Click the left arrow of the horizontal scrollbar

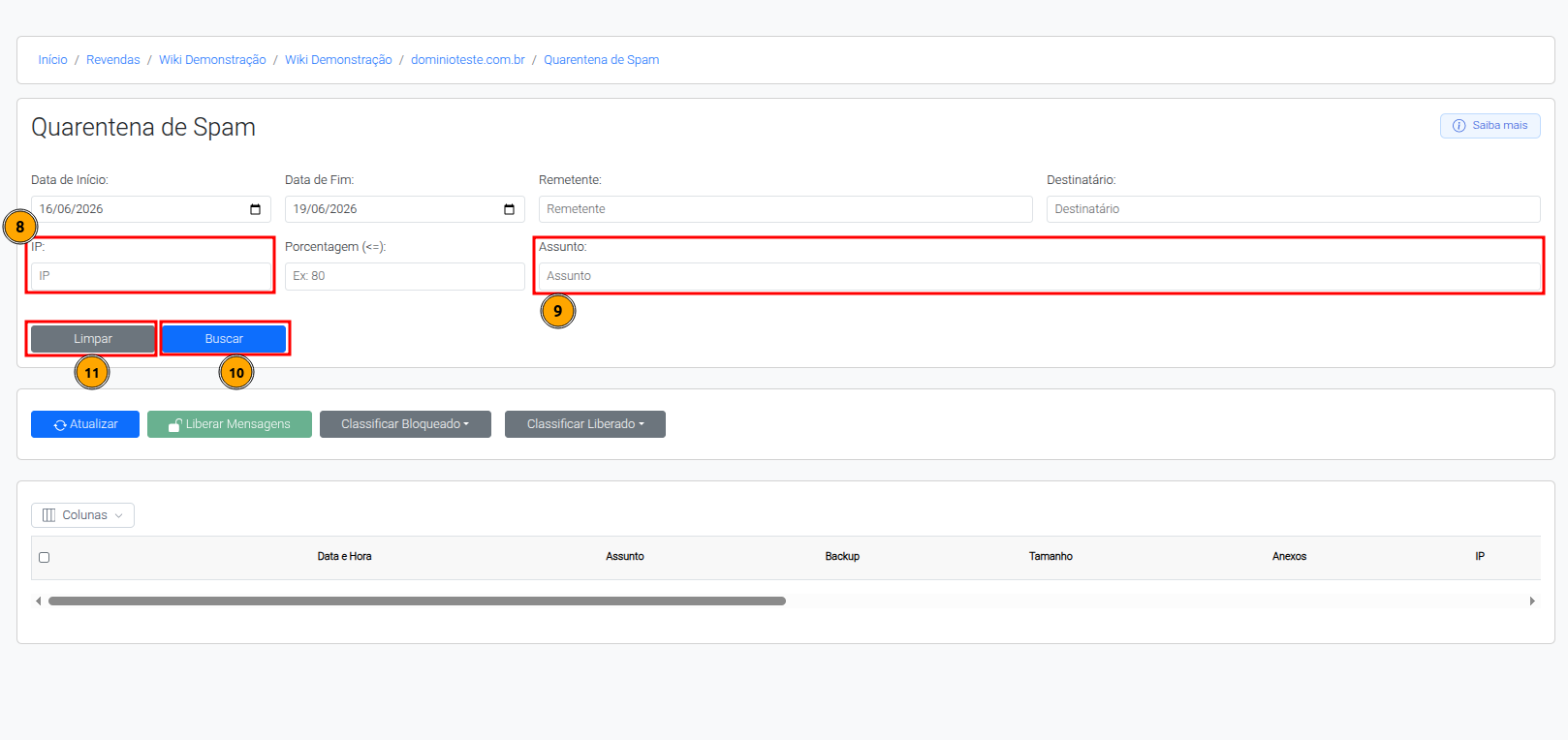(x=38, y=601)
